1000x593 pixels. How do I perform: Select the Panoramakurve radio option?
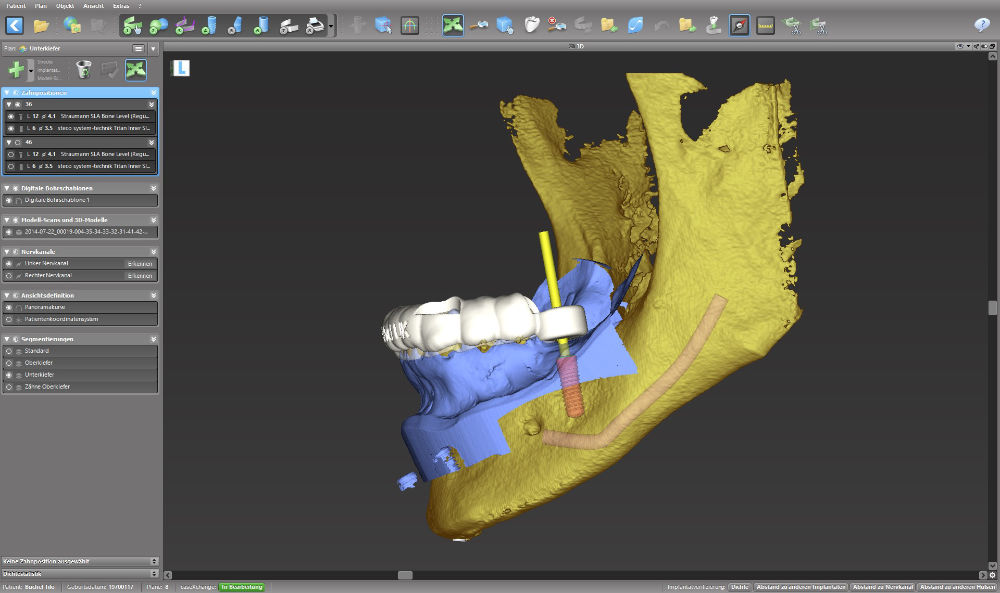tap(9, 307)
